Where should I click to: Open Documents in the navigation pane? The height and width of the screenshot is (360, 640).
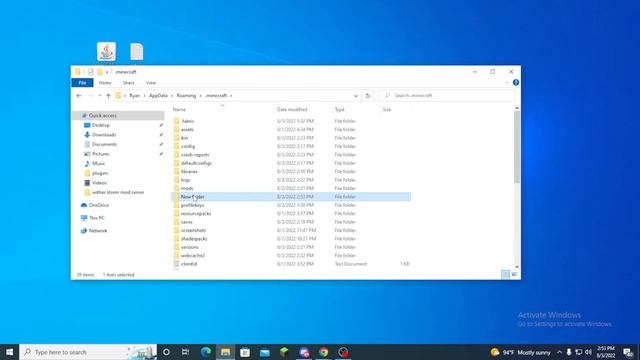point(104,144)
